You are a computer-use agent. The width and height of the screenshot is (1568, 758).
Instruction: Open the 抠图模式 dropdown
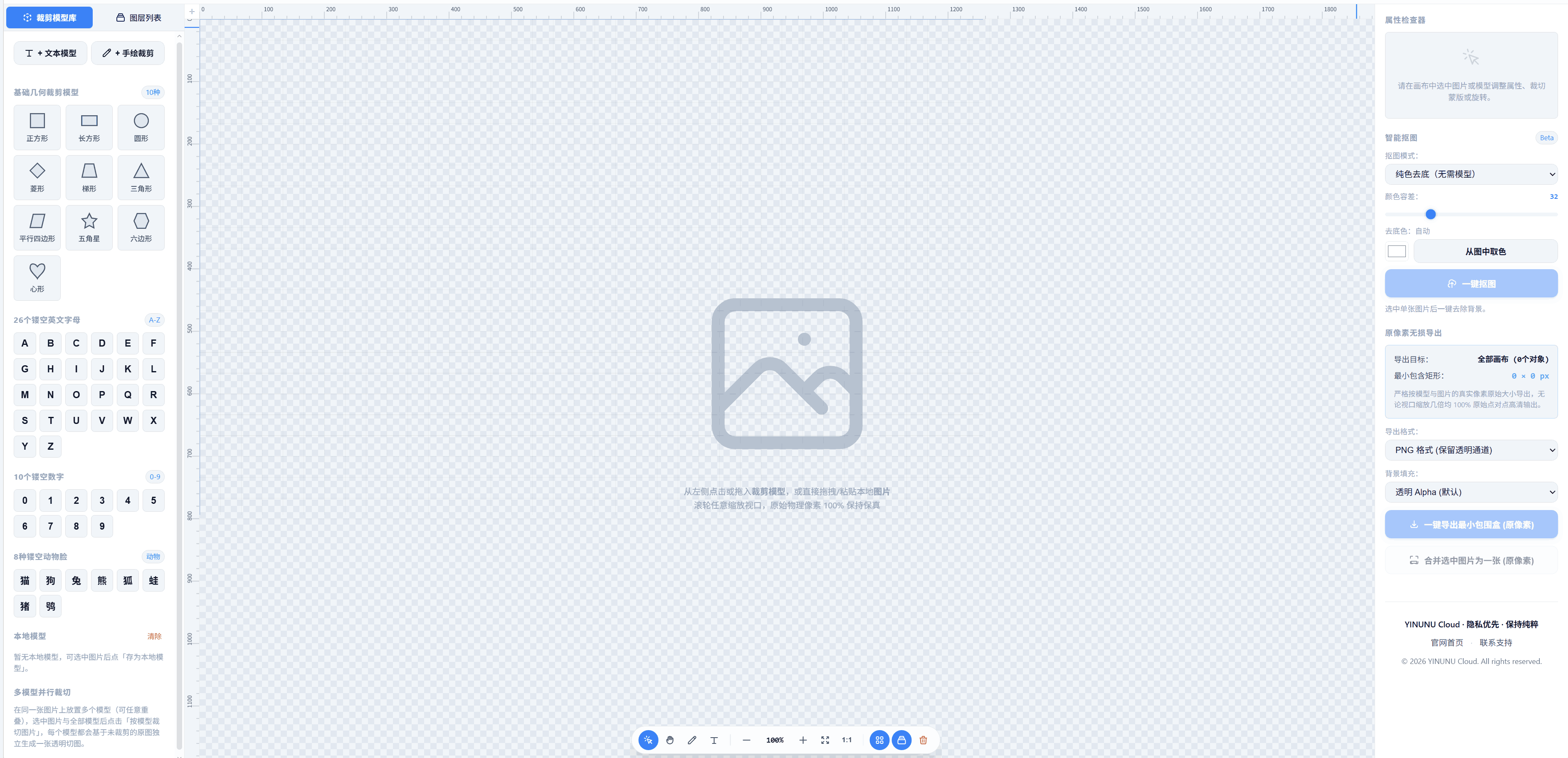pyautogui.click(x=1471, y=174)
